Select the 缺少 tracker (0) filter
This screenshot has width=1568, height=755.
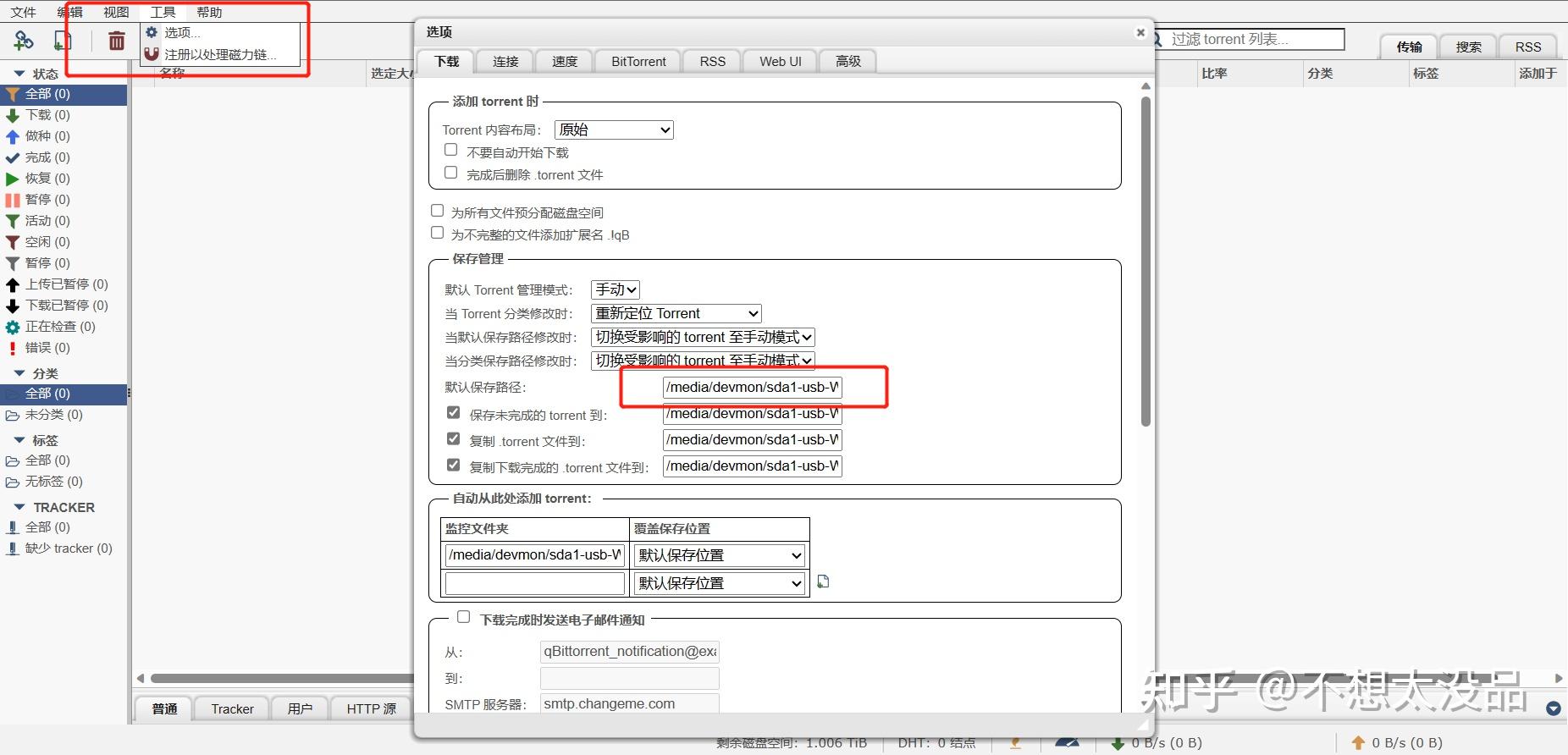tap(63, 548)
